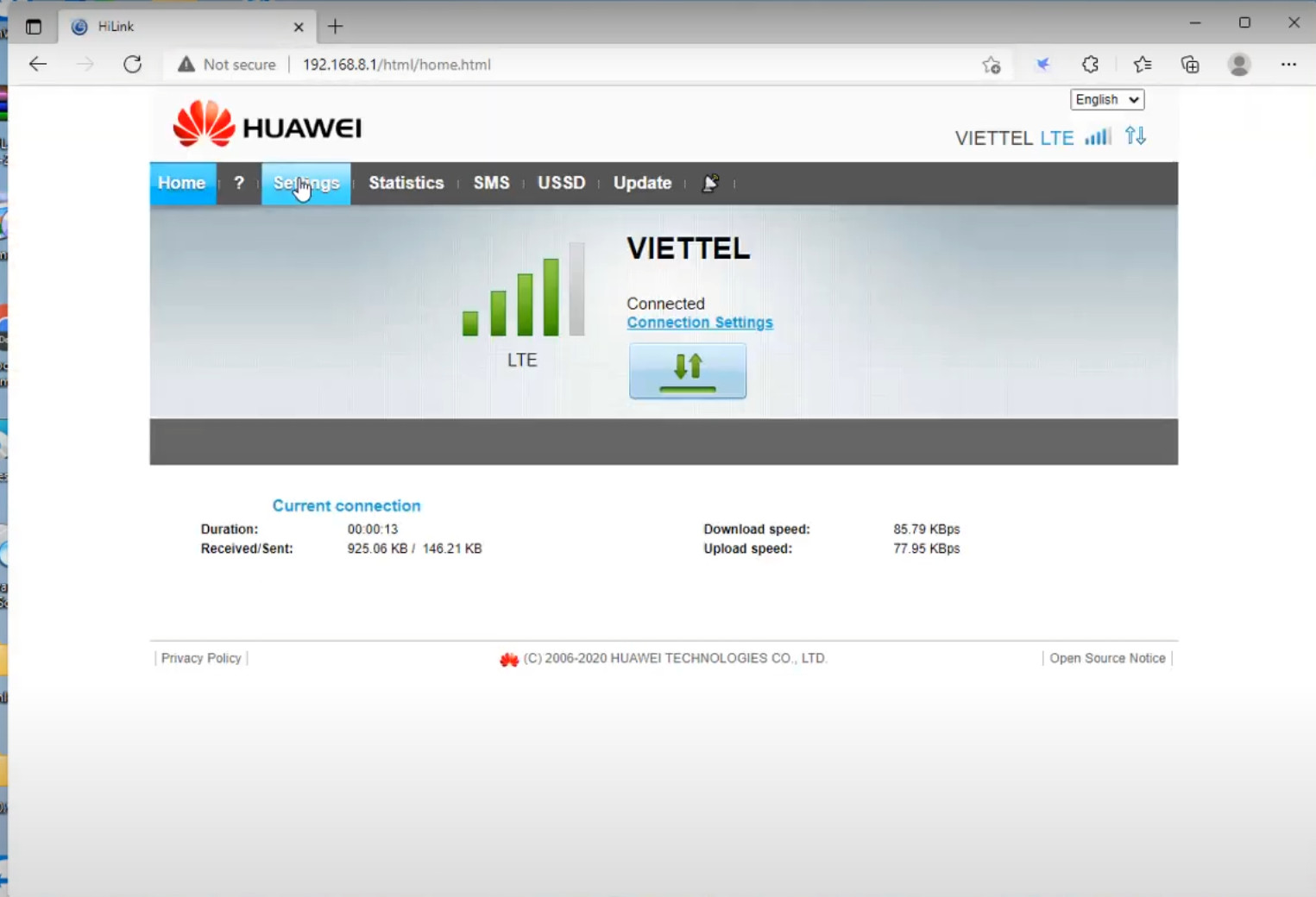Open the tab actions menu icon
Viewport: 1316px width, 897px height.
tap(34, 27)
